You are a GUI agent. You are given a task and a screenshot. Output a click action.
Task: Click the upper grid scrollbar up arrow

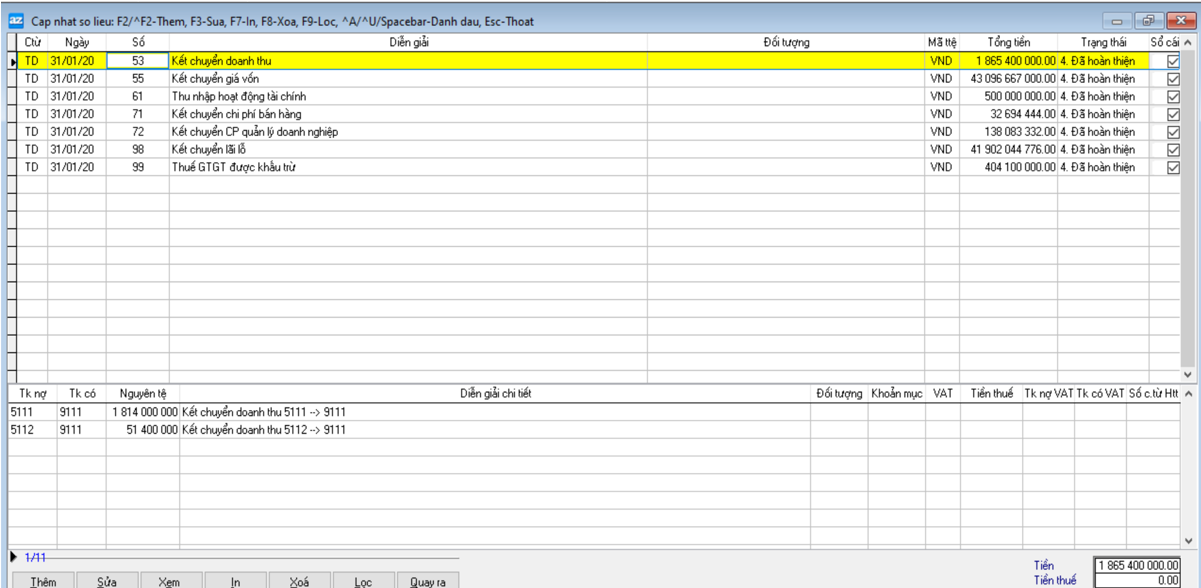pos(1188,43)
